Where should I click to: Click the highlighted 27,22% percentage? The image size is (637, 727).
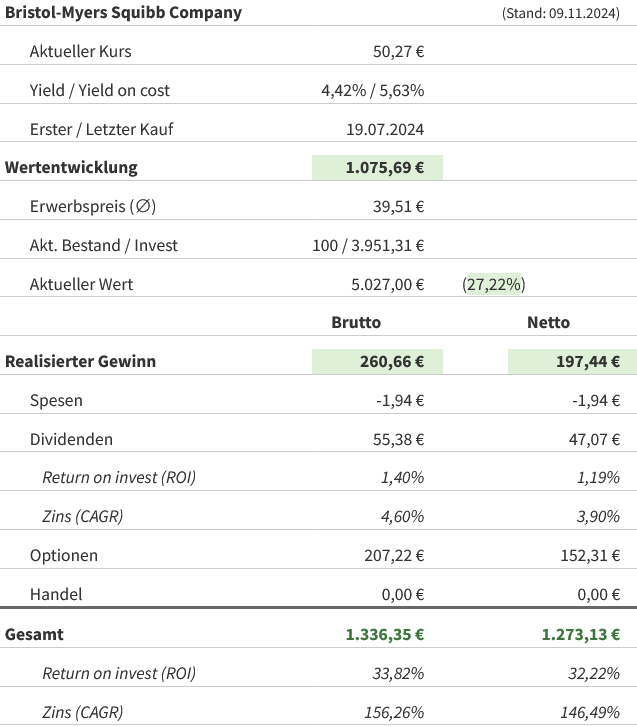(x=494, y=284)
